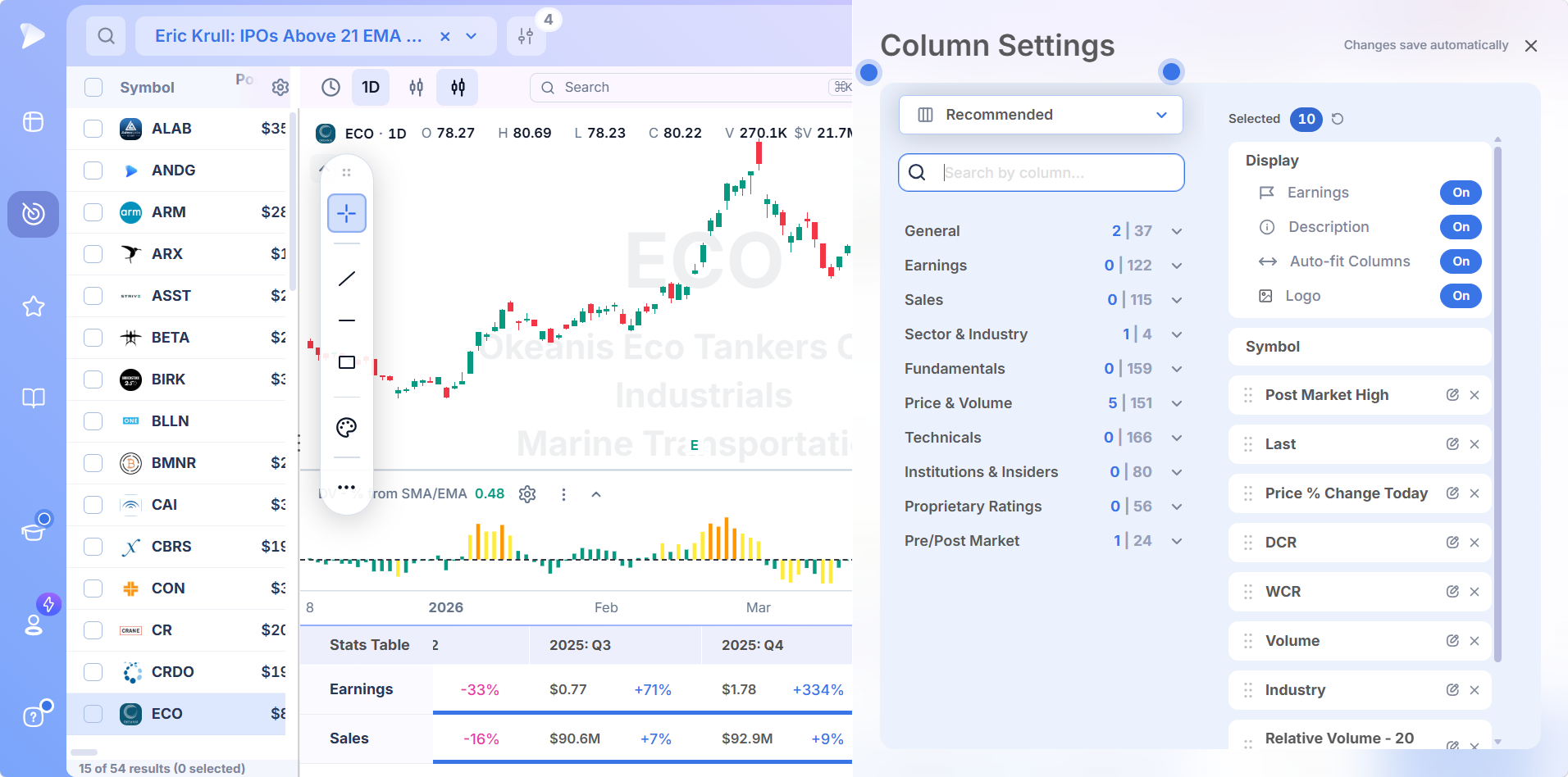Click the Price % Change Today column
The width and height of the screenshot is (1568, 777).
tap(1360, 493)
